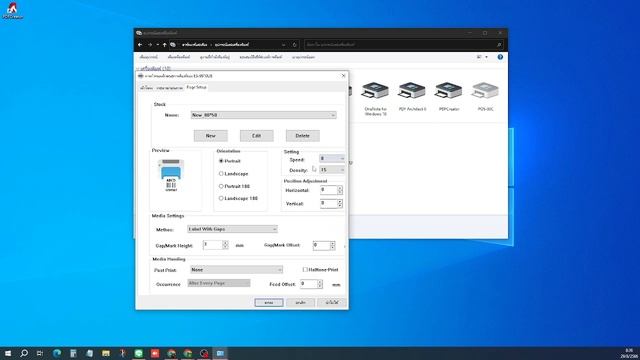
Task: Open the Windows Start menu
Action: (x=7, y=353)
